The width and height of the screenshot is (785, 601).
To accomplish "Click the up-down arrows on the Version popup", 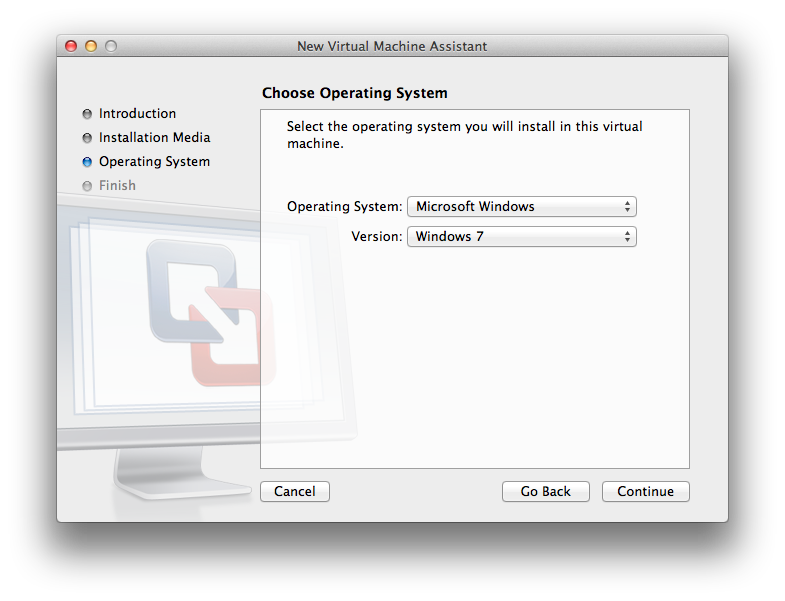I will 627,237.
